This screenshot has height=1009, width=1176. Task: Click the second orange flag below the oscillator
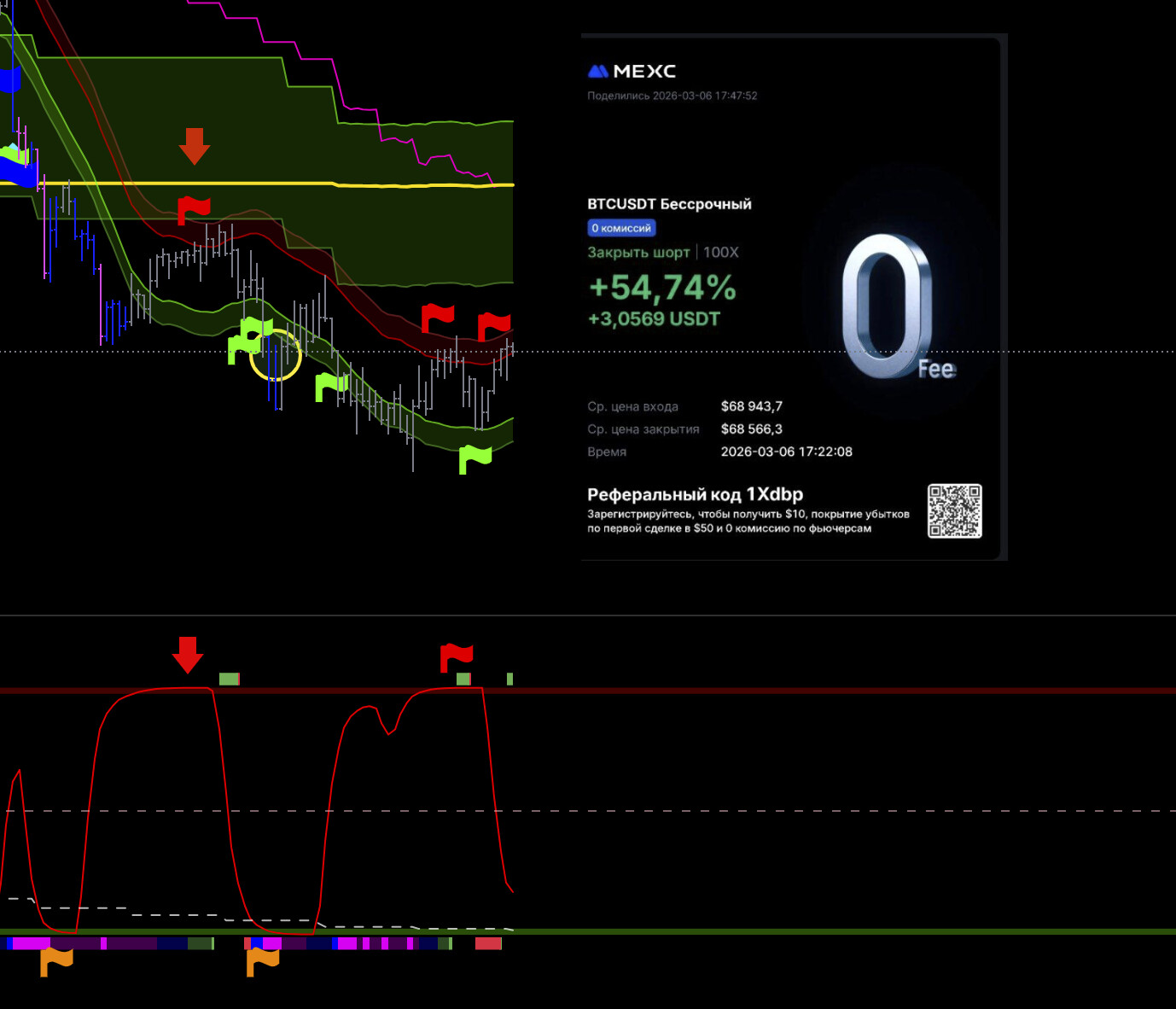pyautogui.click(x=263, y=960)
